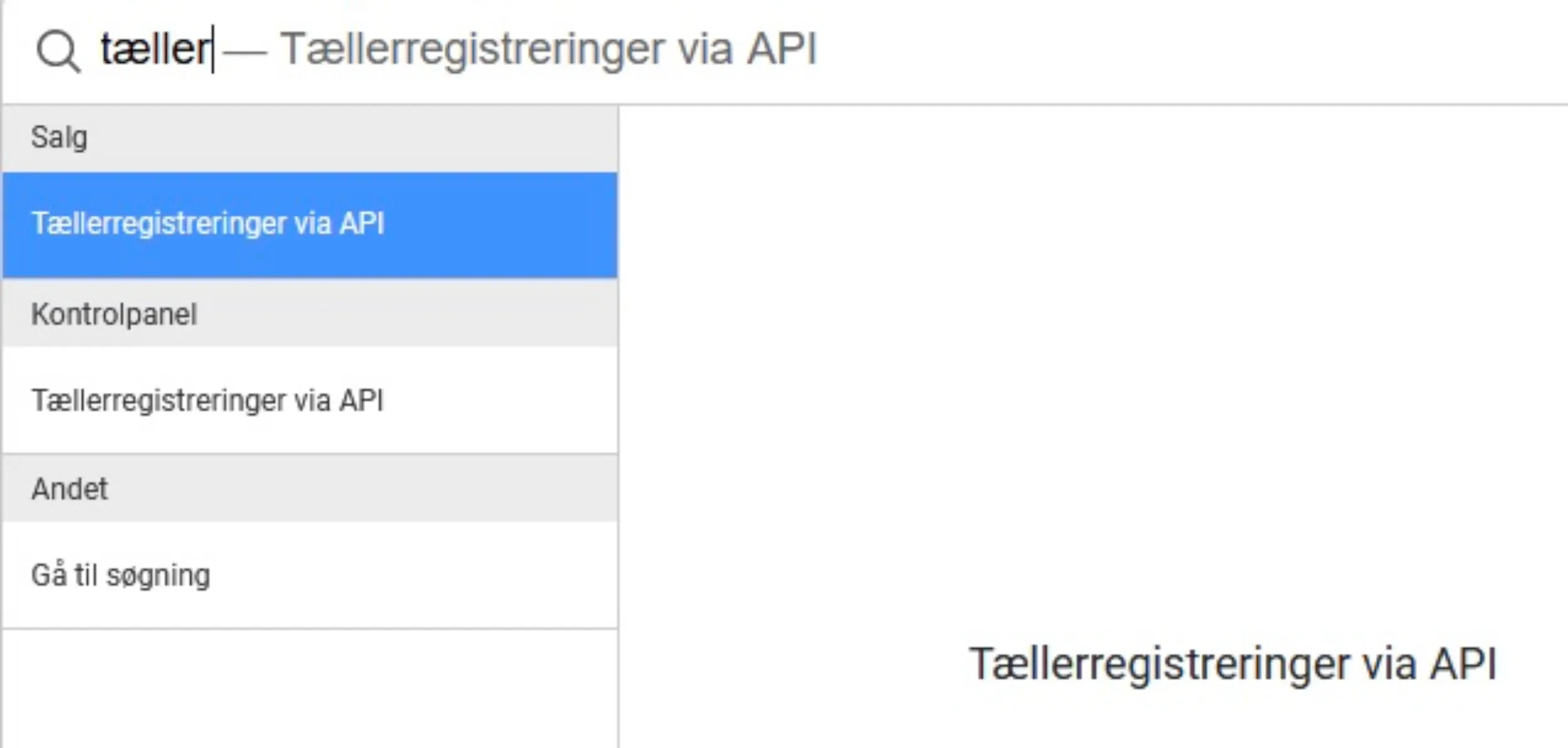
Task: Choose Tællerregistreringer via API under Kontrolpanel
Action: tap(209, 398)
